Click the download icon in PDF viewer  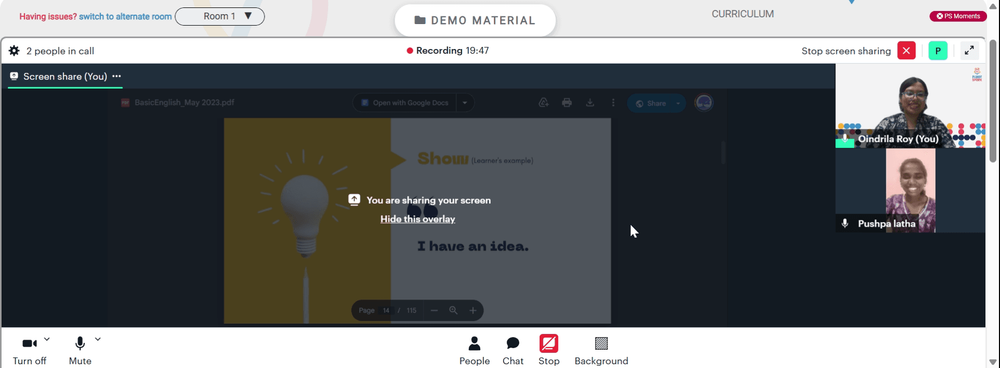[590, 103]
